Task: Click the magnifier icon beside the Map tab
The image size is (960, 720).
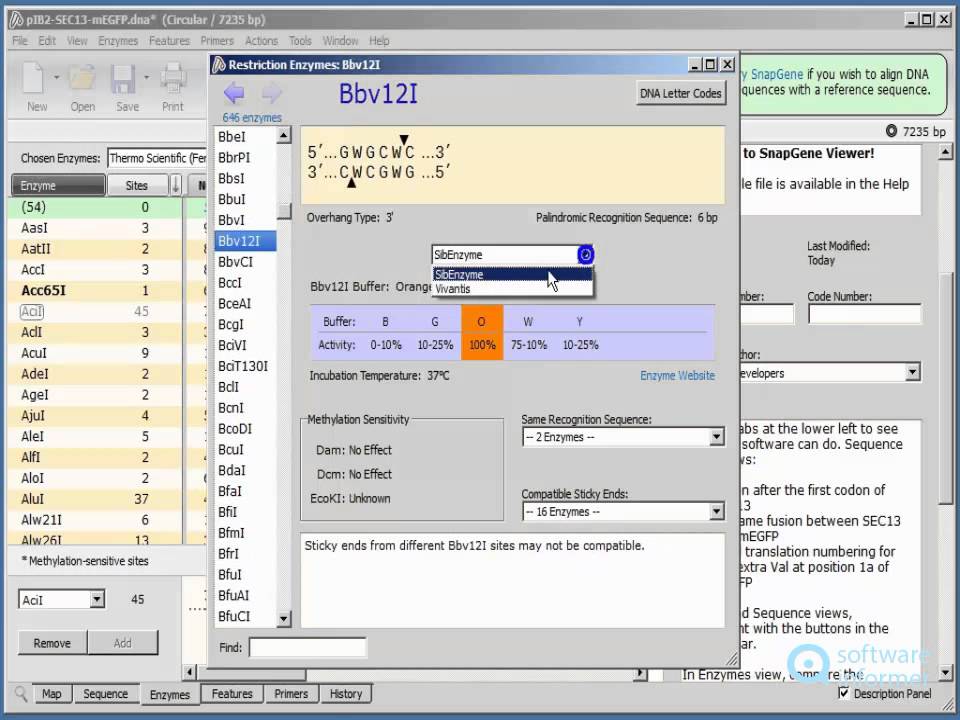Action: tap(21, 694)
